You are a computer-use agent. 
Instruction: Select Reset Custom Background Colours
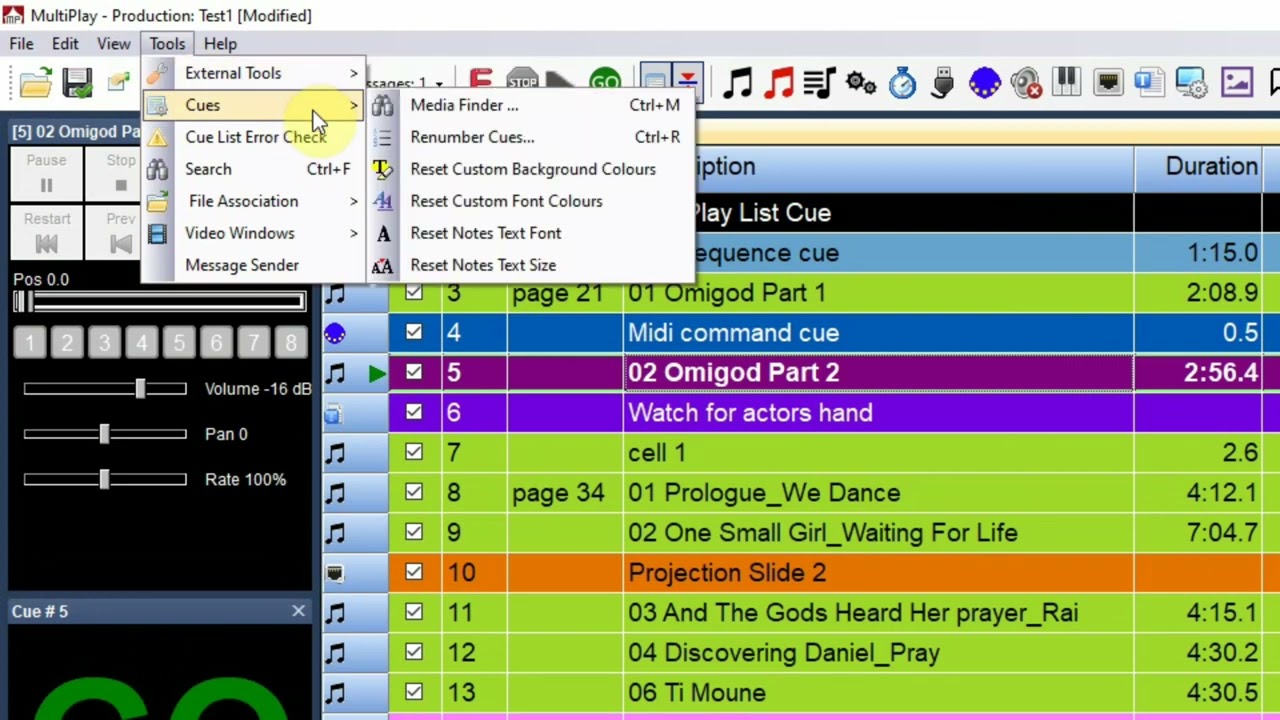point(529,169)
